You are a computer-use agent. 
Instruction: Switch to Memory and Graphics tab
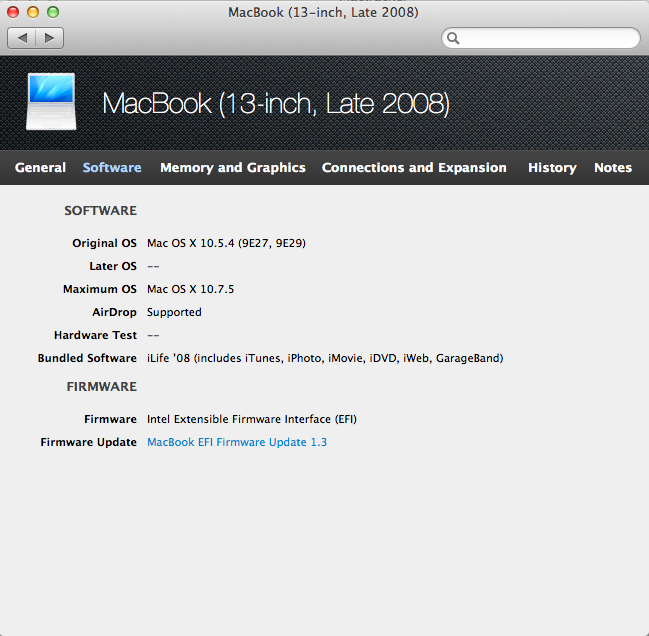coord(233,168)
